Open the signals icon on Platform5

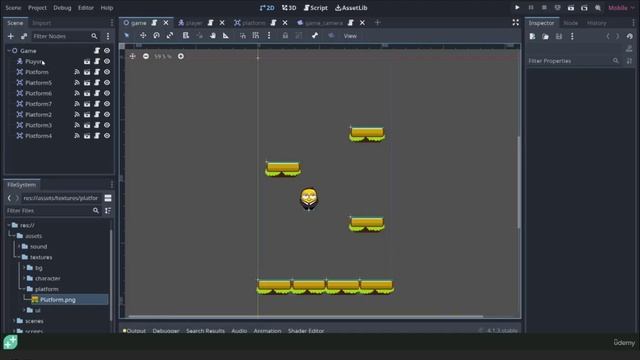click(77, 83)
